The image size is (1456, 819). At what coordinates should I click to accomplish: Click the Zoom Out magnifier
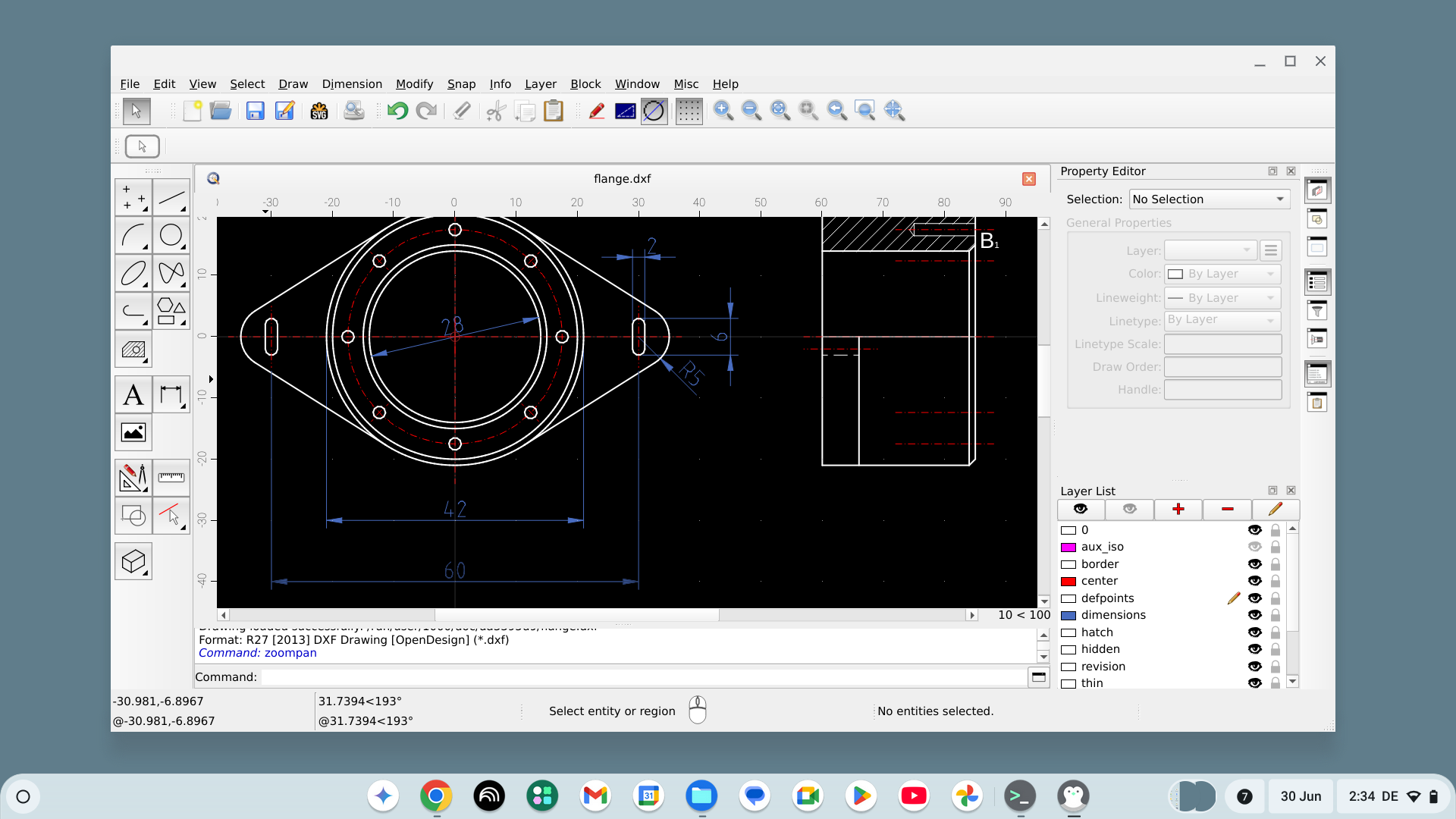pos(752,111)
